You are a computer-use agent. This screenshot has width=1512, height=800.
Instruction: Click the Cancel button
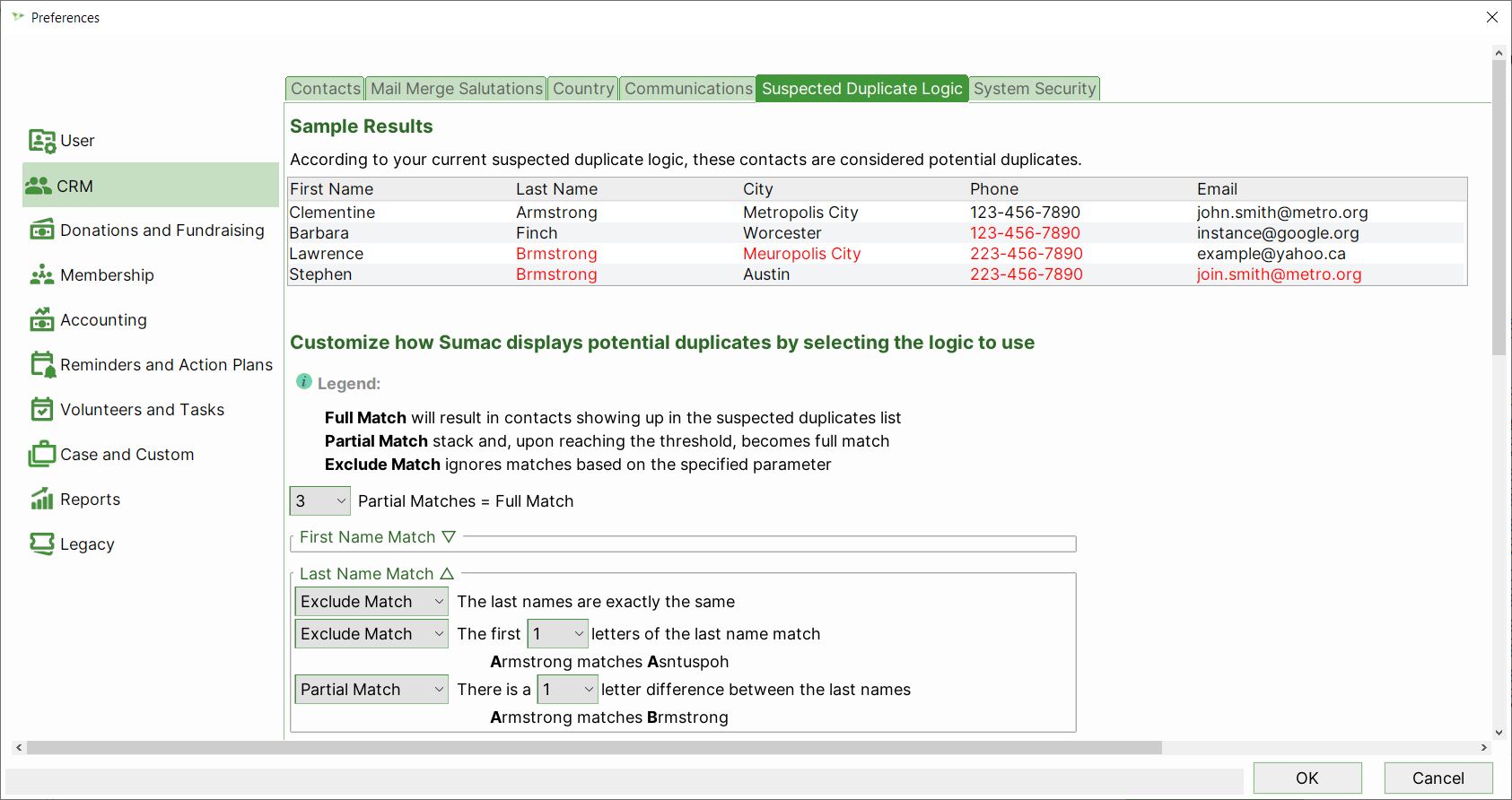coord(1438,778)
